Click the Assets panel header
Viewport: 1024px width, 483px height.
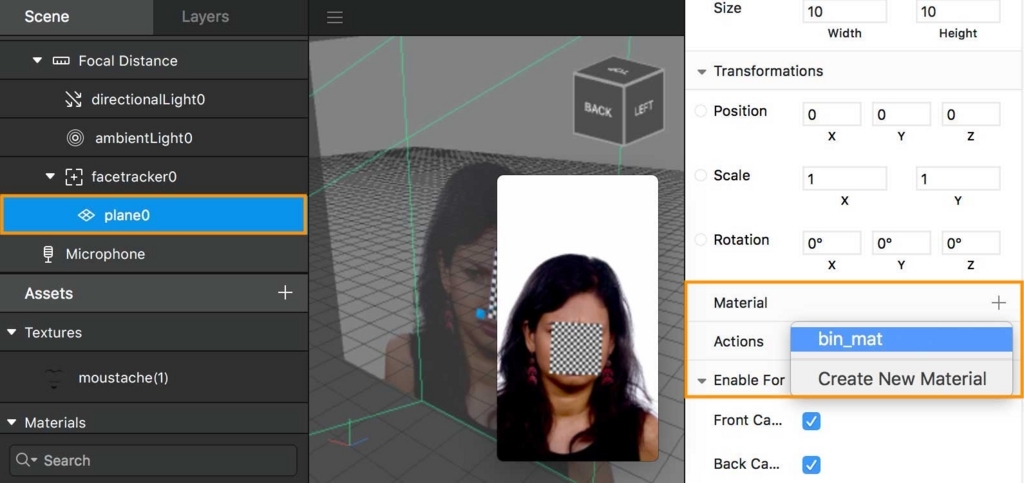click(153, 293)
